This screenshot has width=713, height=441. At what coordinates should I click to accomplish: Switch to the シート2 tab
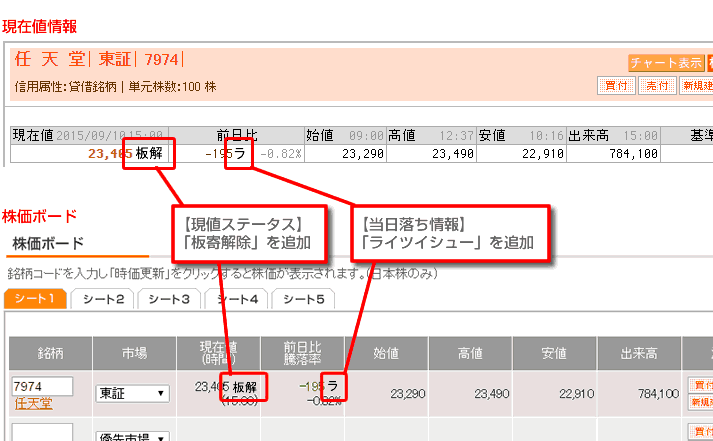(x=103, y=298)
